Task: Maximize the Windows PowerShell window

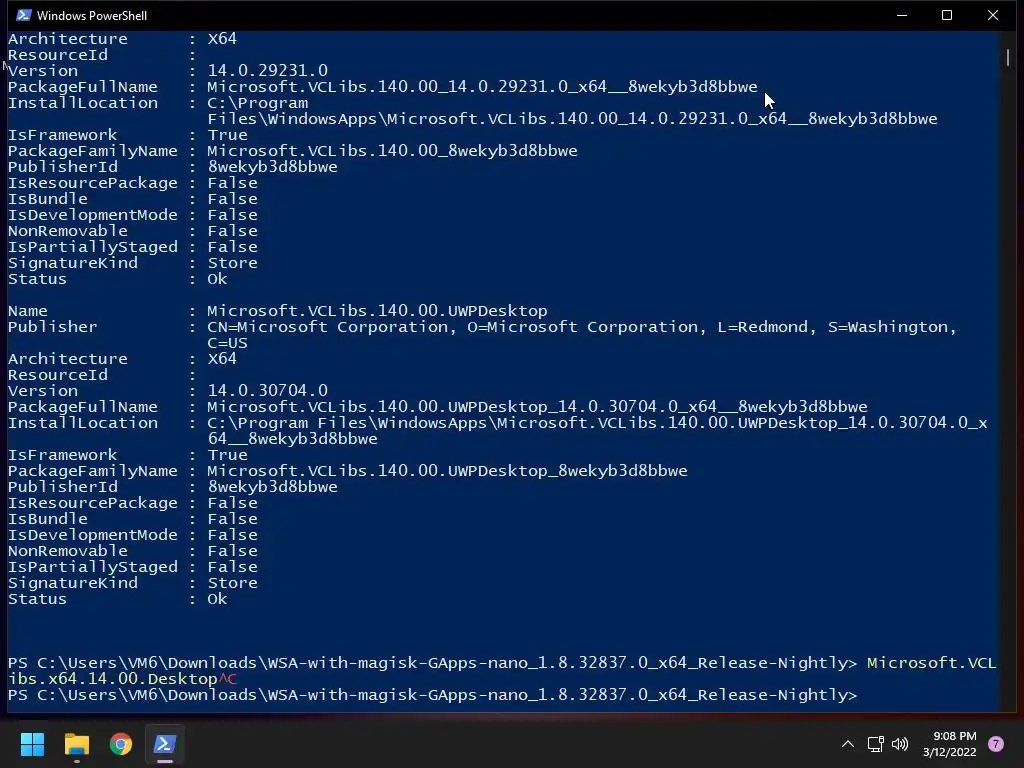Action: (947, 15)
